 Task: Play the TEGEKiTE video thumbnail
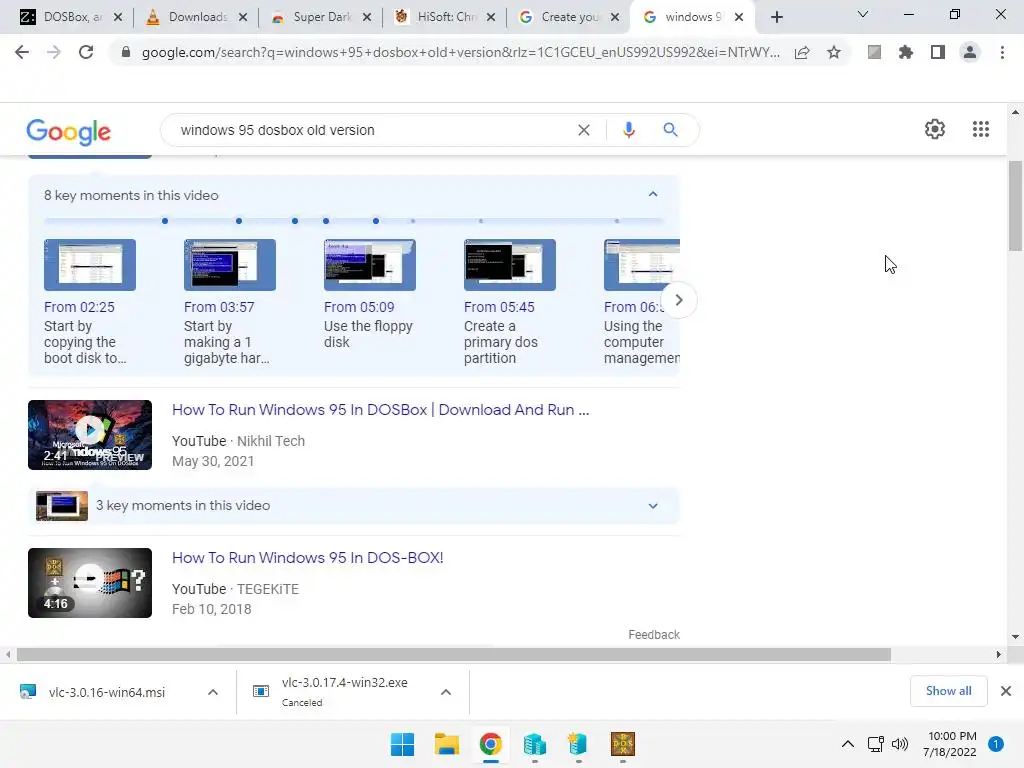tap(90, 583)
